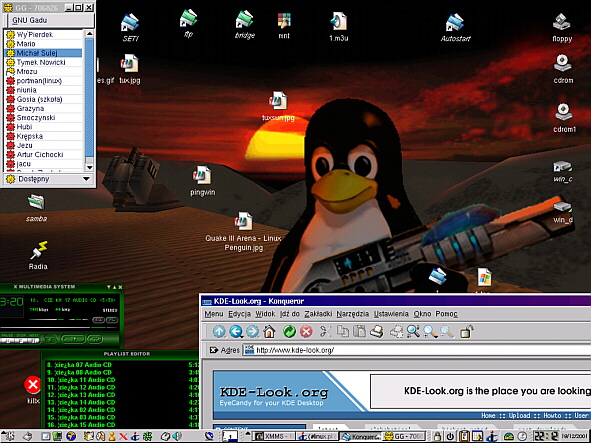
Task: Open the Narzędzia menu
Action: pyautogui.click(x=353, y=314)
